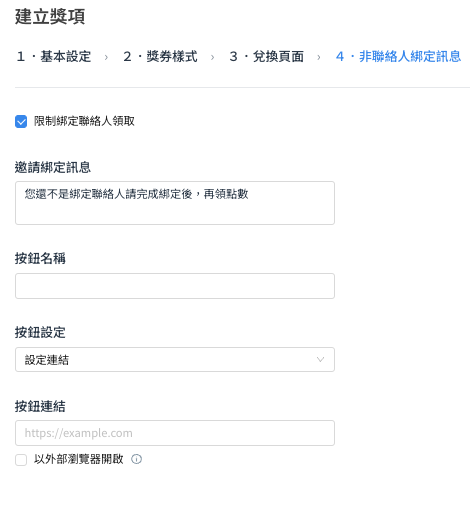The image size is (470, 505).
Task: Click the arrow after 3・兌換頁面 step
Action: 319,57
